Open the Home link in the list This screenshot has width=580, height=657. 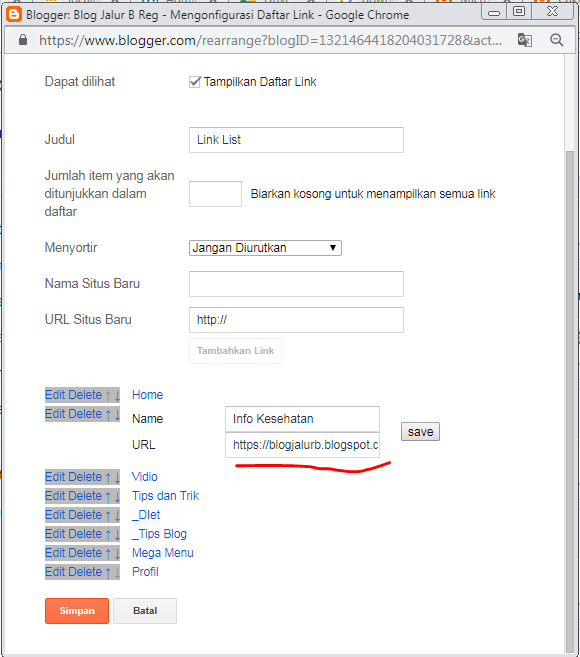(x=148, y=395)
